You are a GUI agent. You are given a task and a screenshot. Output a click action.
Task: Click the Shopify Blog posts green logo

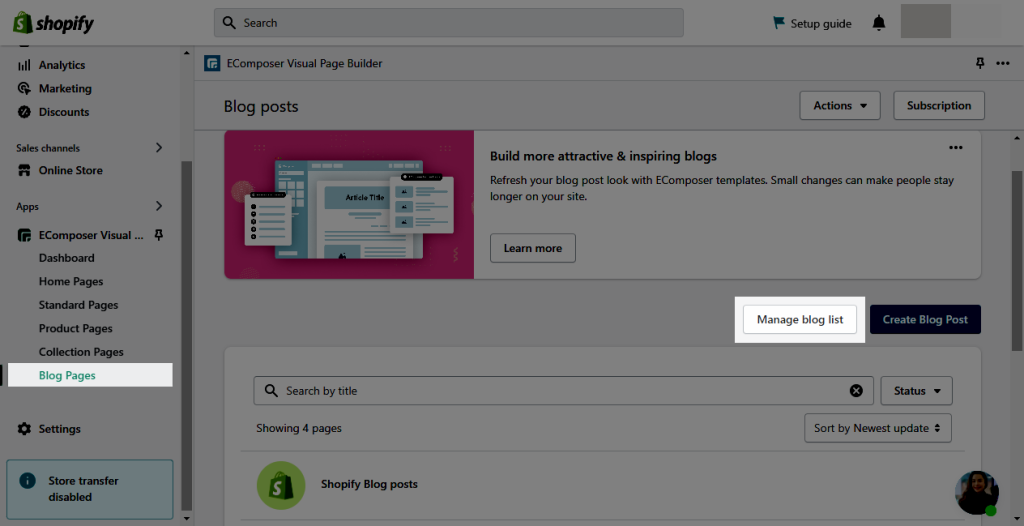(x=281, y=485)
